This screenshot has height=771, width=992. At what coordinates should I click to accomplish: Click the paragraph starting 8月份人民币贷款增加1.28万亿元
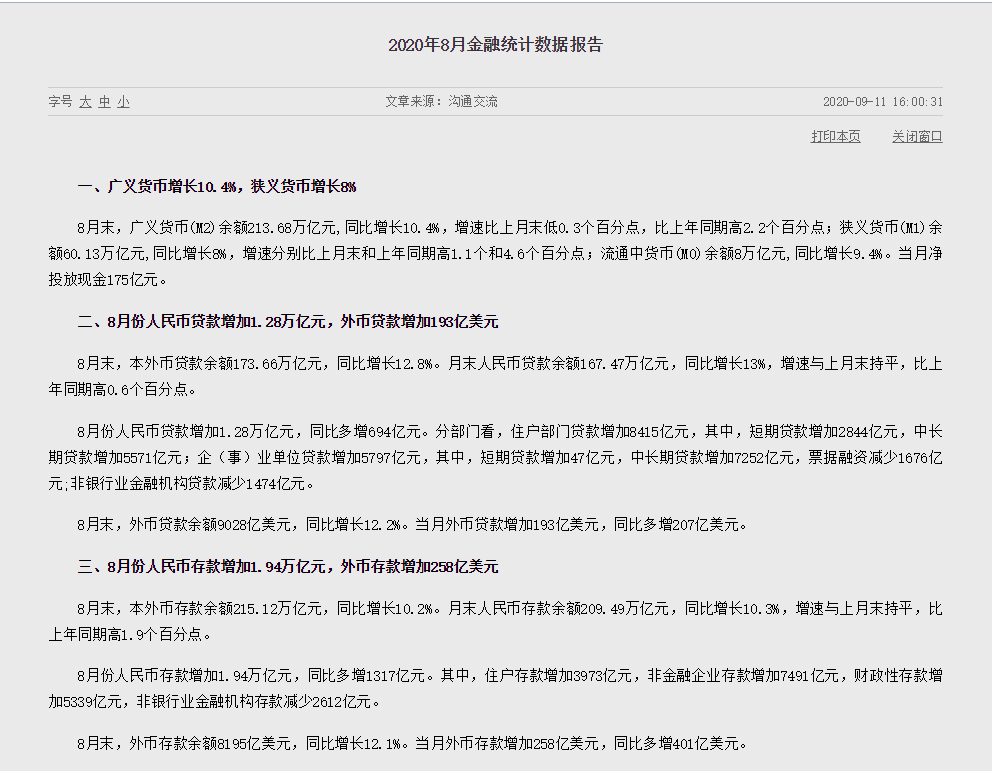pyautogui.click(x=495, y=457)
